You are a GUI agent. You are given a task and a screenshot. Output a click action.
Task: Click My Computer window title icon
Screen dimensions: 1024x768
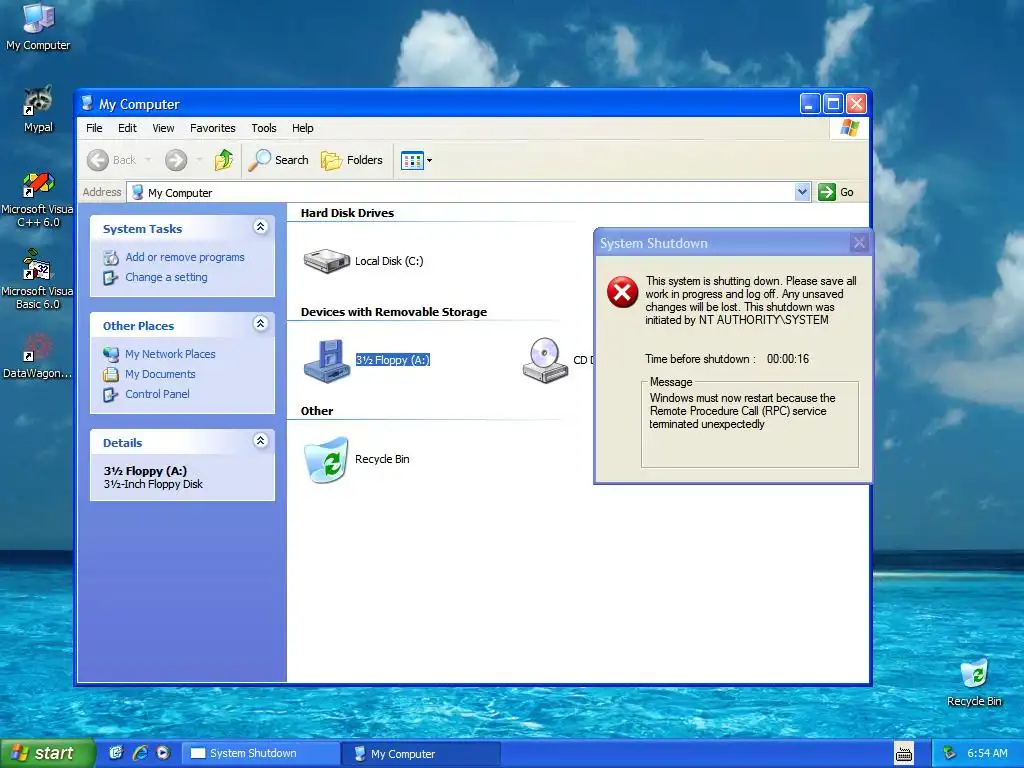click(88, 103)
